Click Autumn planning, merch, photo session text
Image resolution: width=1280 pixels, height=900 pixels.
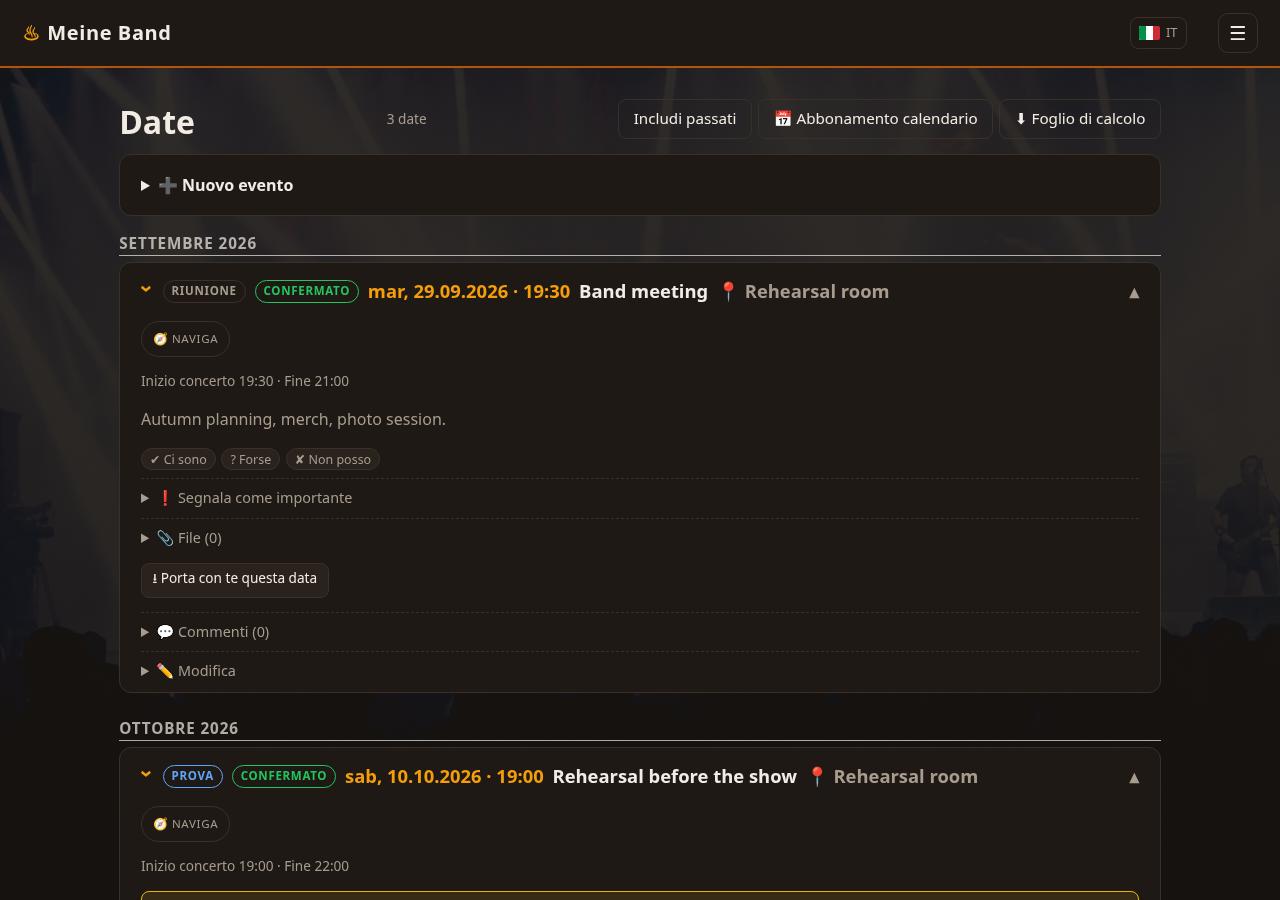294,420
